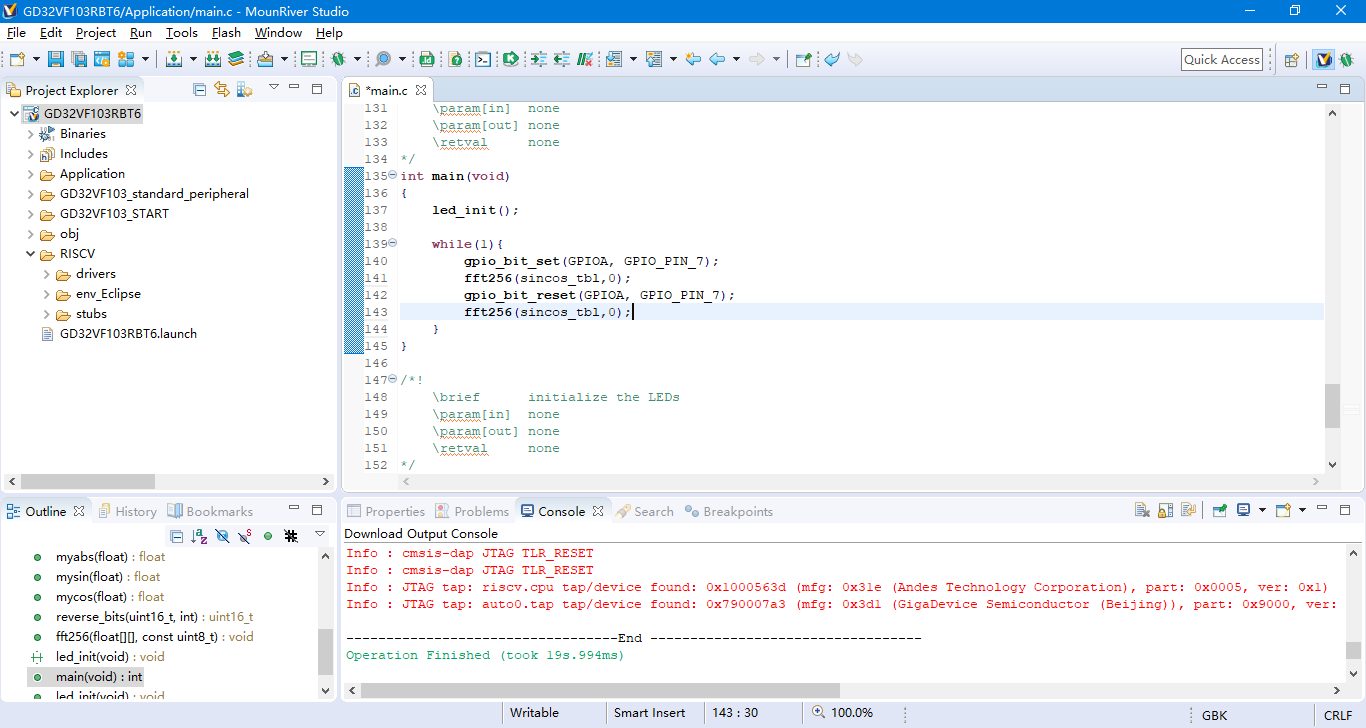Click the monitor icon in the toolbar
This screenshot has width=1366, height=728.
click(x=309, y=59)
